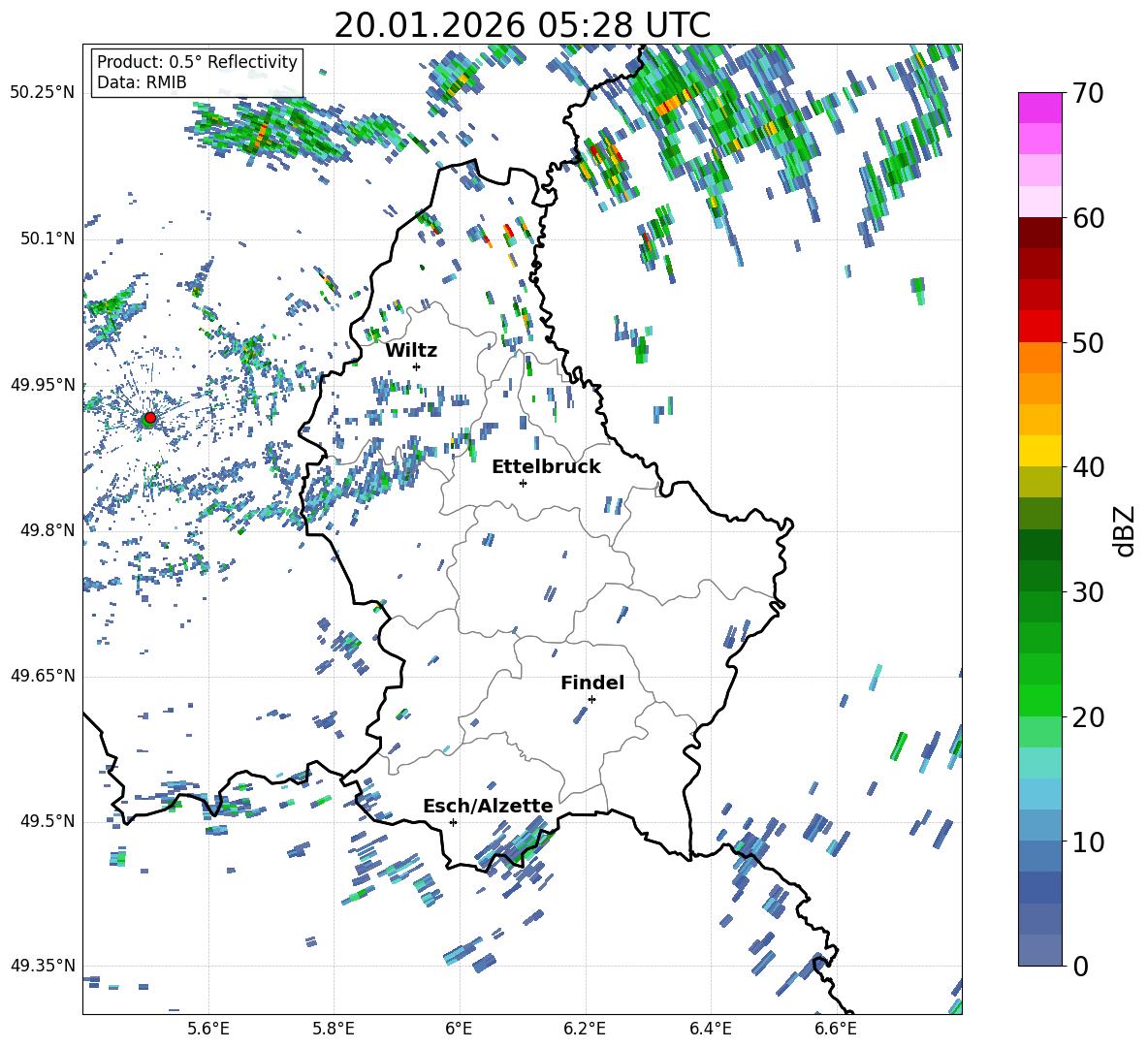Click the 6.6°E longitude label
Viewport: 1148px width, 1048px height.
click(x=836, y=1029)
